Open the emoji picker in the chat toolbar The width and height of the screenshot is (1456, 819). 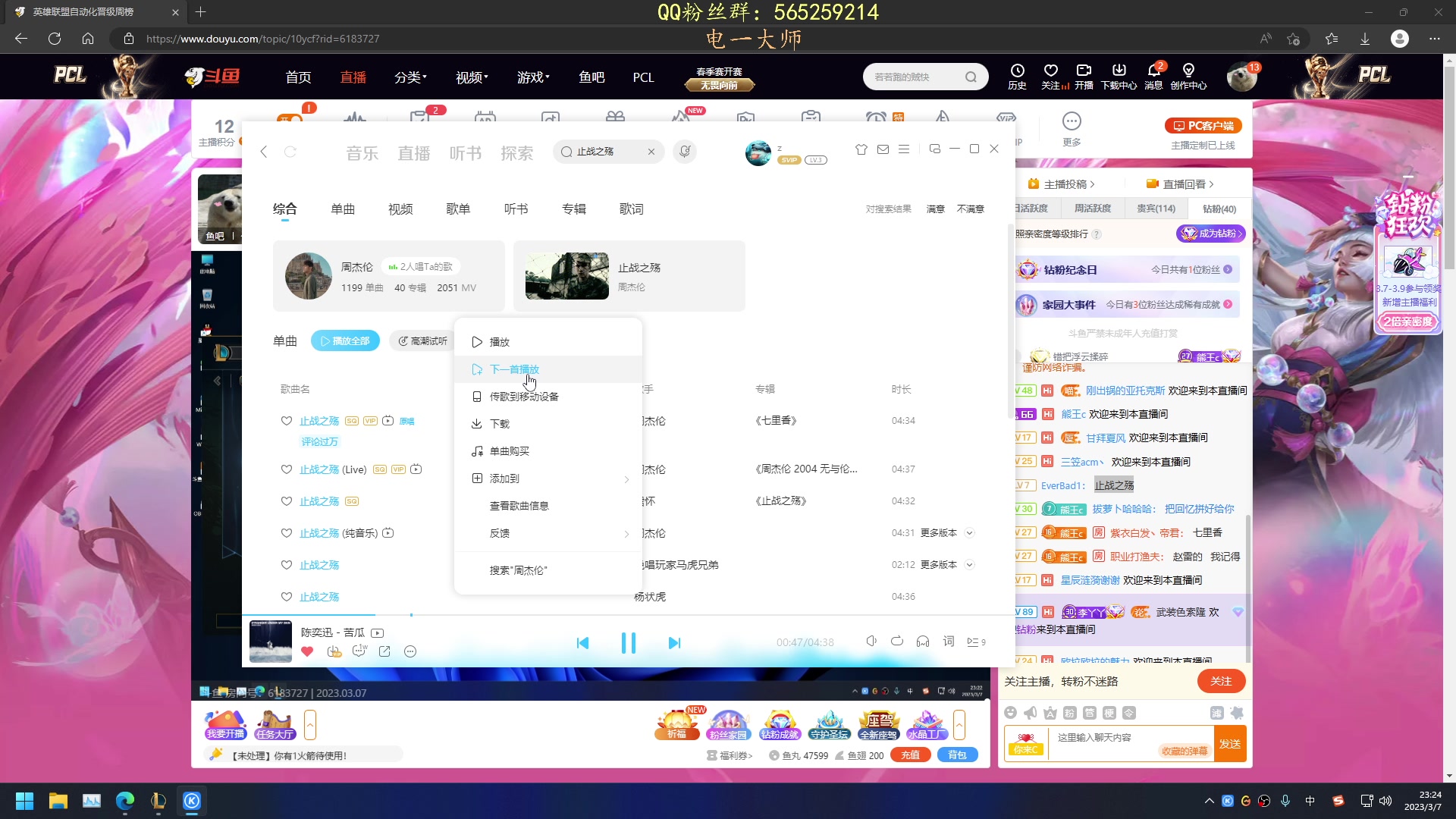click(x=1011, y=713)
